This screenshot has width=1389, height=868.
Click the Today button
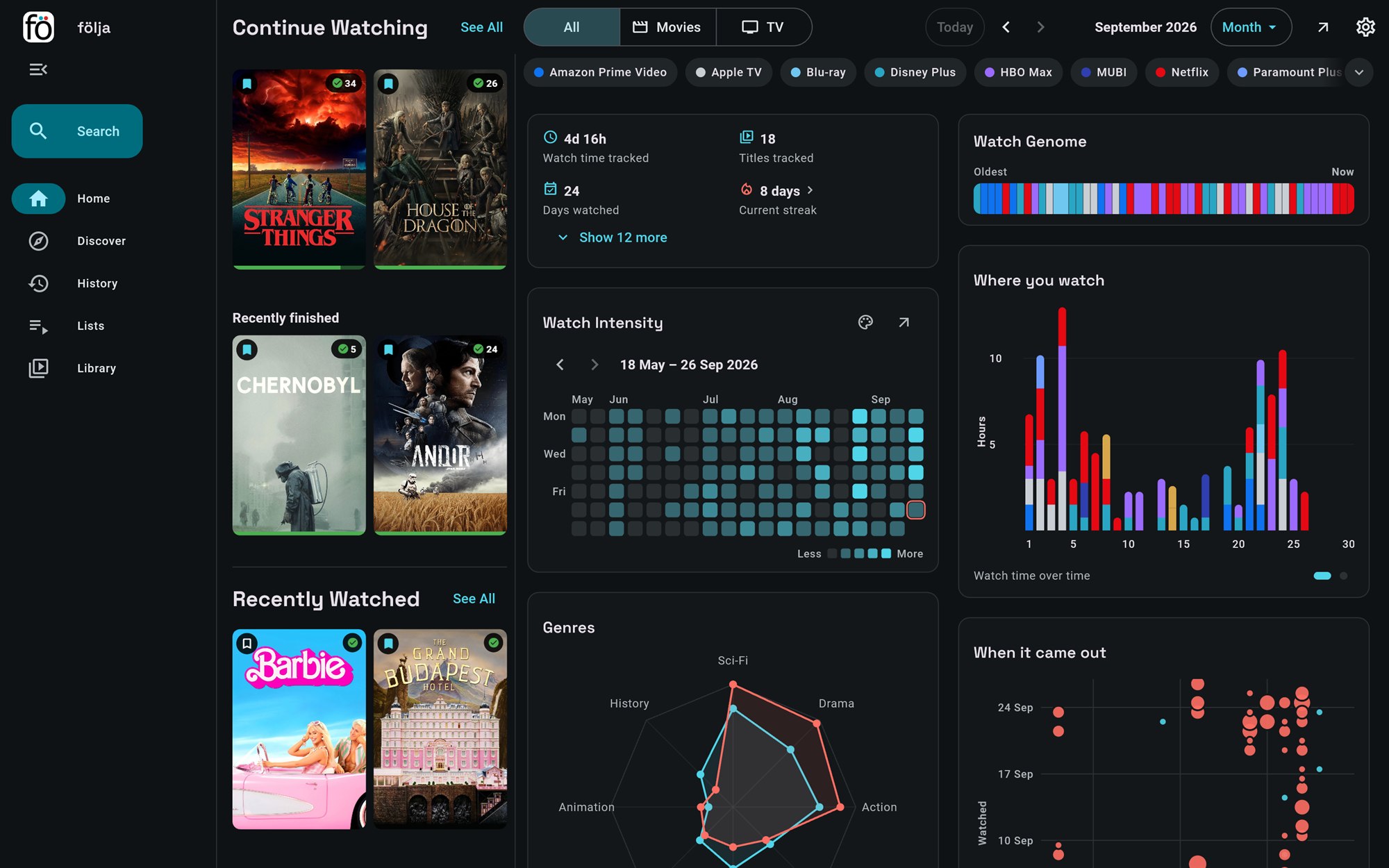(x=955, y=27)
